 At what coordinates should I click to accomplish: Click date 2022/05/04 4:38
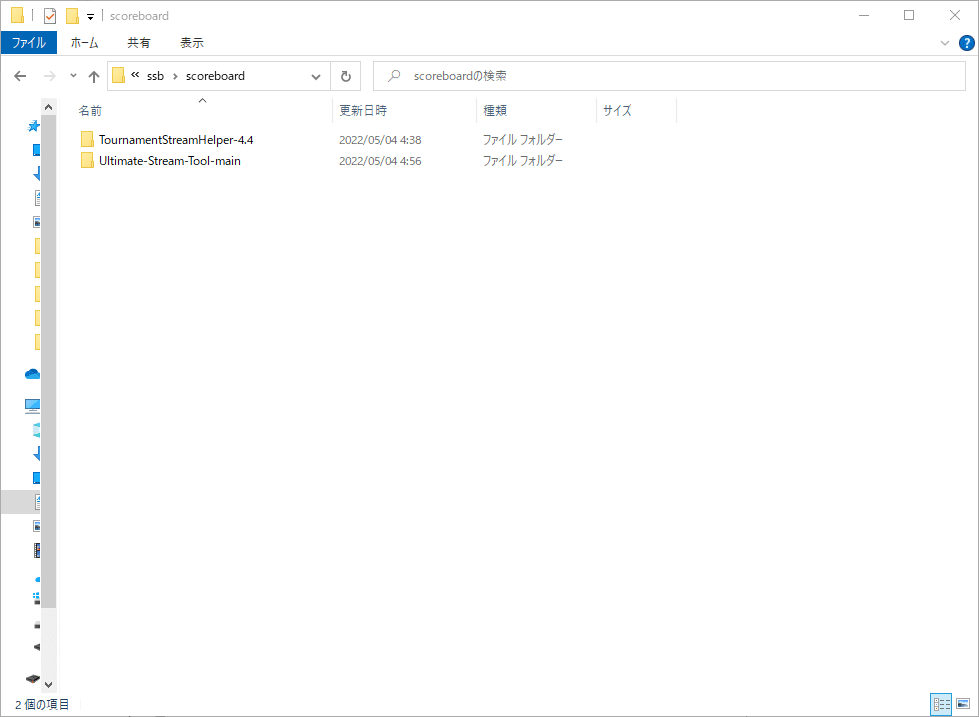(x=380, y=140)
